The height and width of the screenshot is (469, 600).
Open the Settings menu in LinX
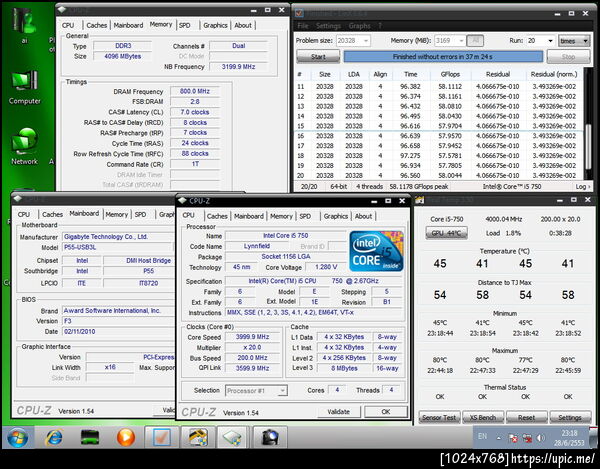(328, 26)
